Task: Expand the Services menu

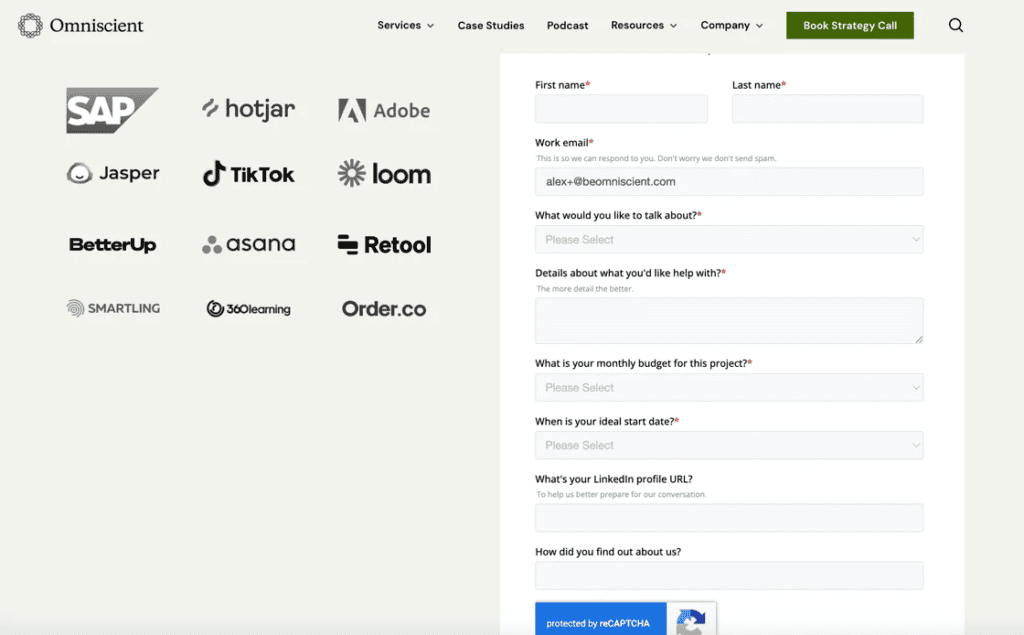Action: click(x=406, y=25)
